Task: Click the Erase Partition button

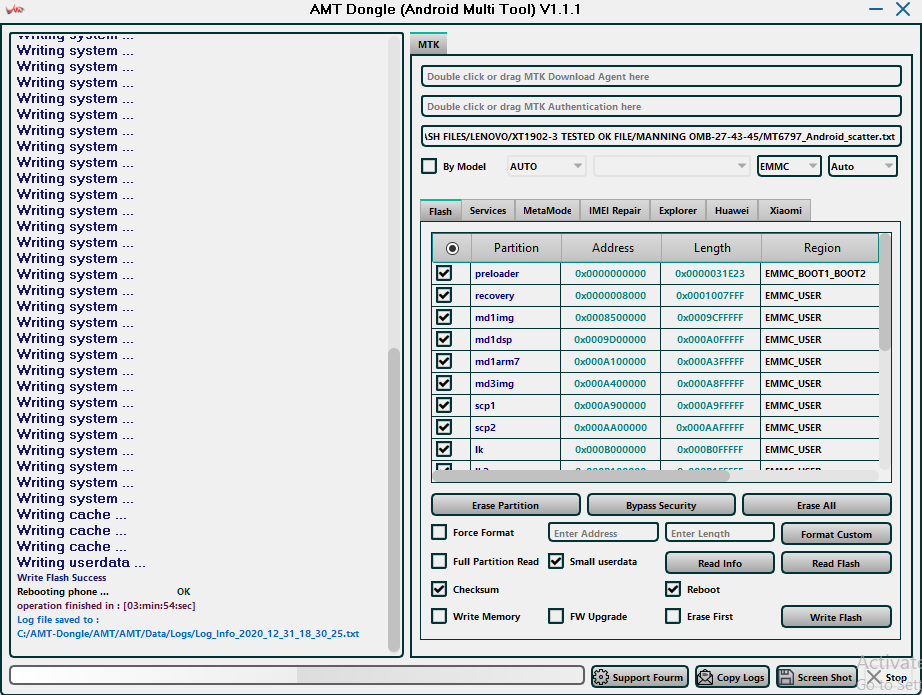Action: pos(506,505)
